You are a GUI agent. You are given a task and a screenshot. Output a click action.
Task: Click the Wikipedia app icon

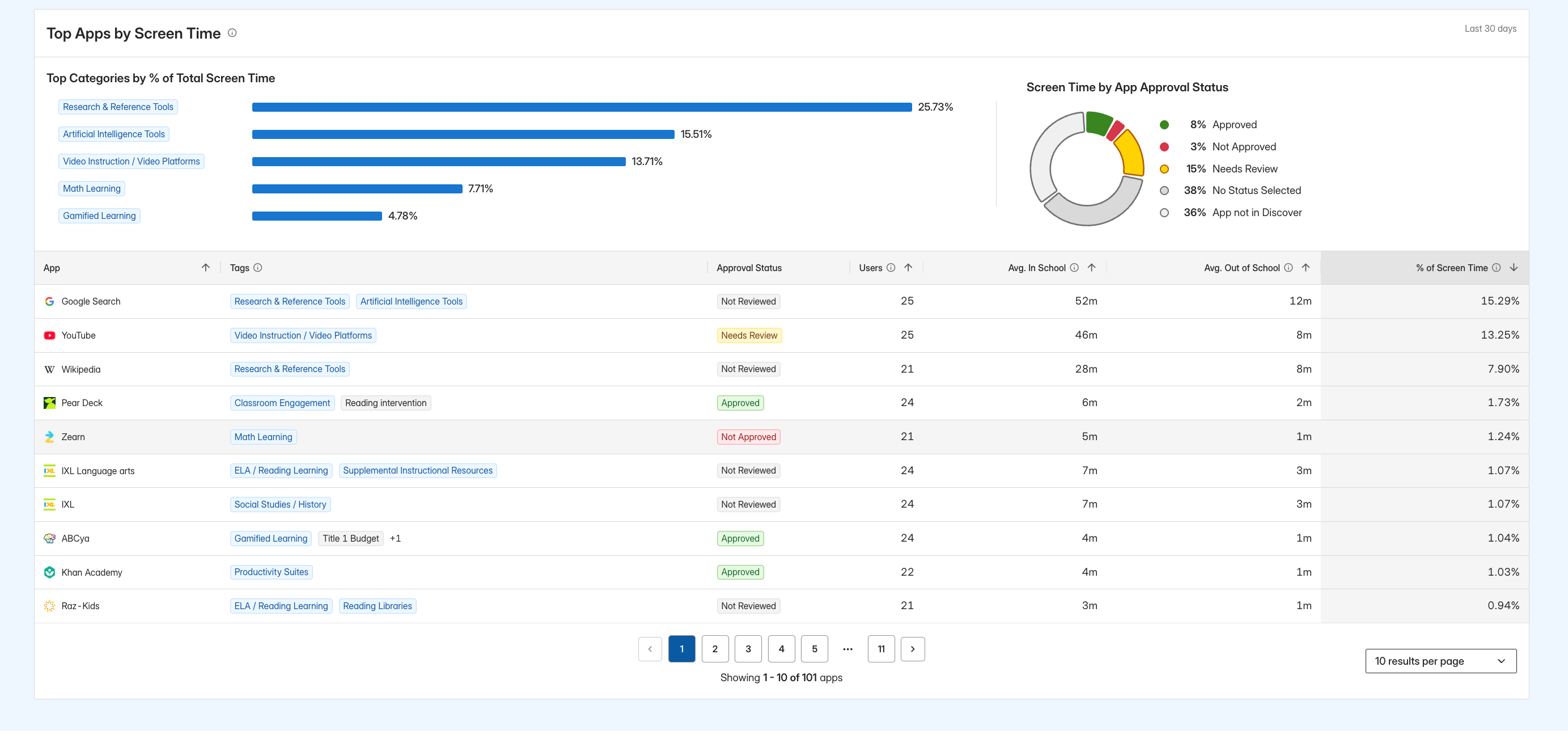(49, 369)
